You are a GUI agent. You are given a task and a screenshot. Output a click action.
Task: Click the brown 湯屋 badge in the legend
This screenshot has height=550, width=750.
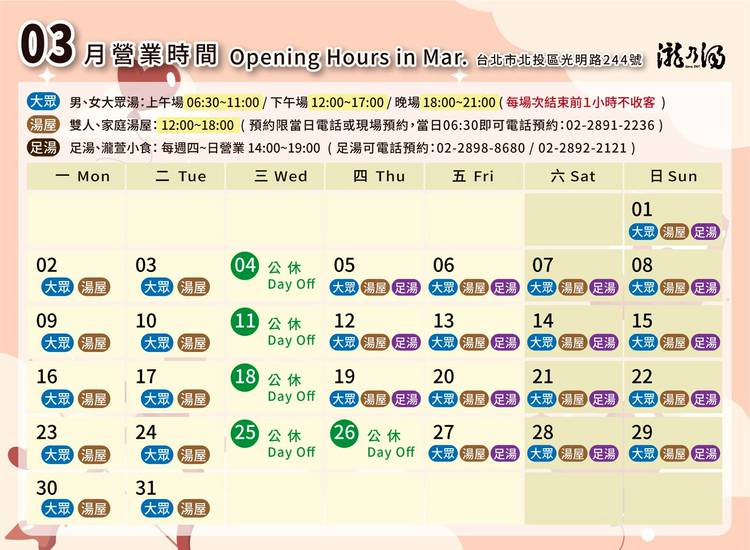point(44,125)
